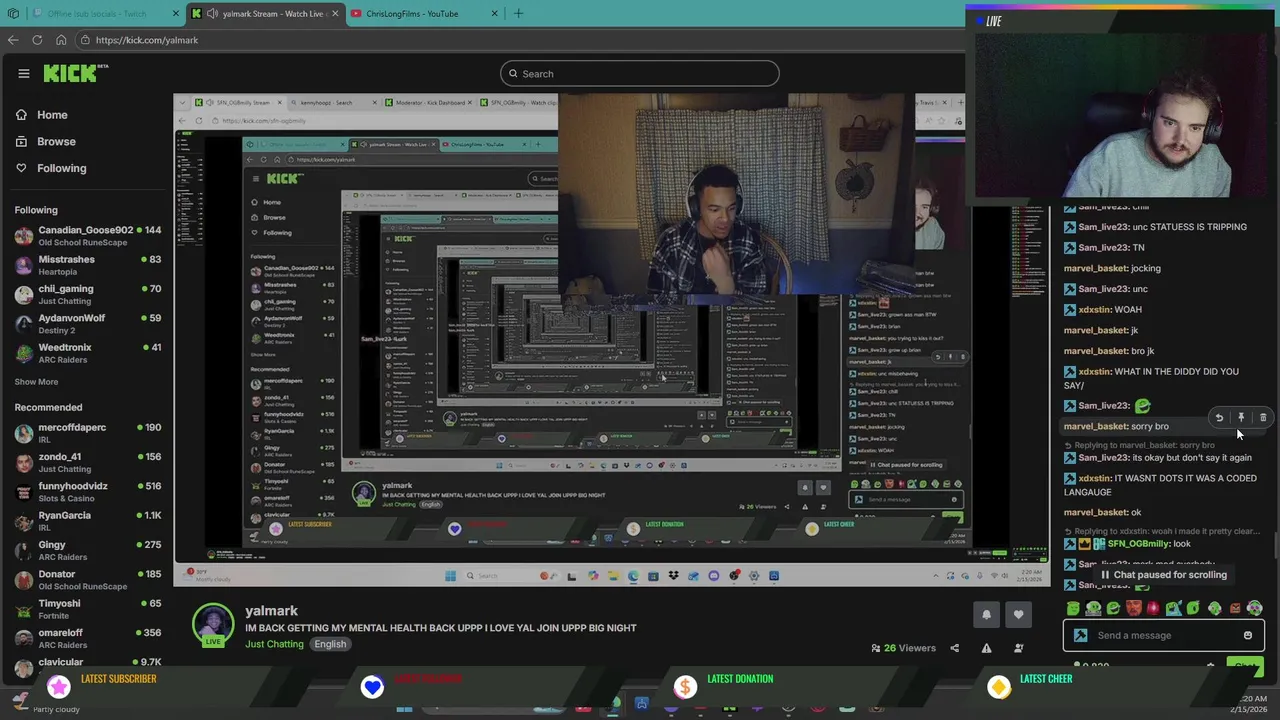Click the Latest Donation dollar icon
Screen dimensions: 1280x720
[x=685, y=686]
